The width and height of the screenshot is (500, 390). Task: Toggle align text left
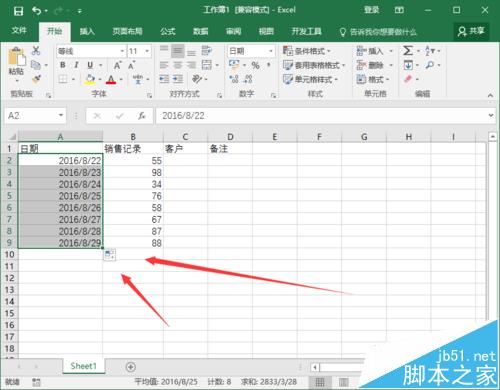point(164,65)
